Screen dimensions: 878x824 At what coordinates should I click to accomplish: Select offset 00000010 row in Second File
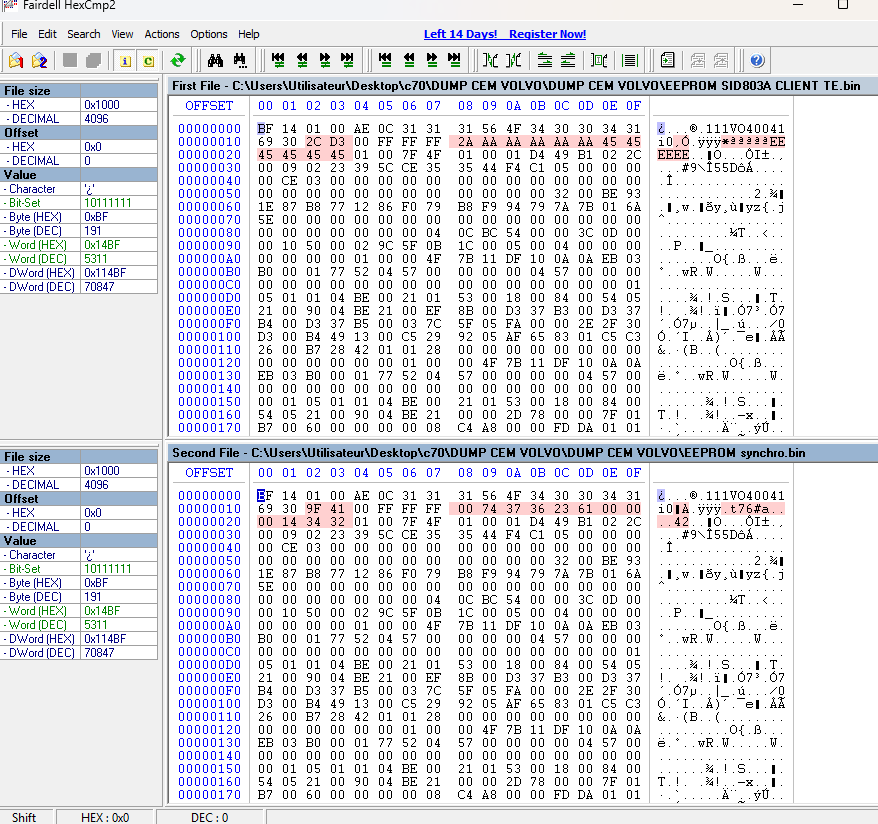(209, 509)
